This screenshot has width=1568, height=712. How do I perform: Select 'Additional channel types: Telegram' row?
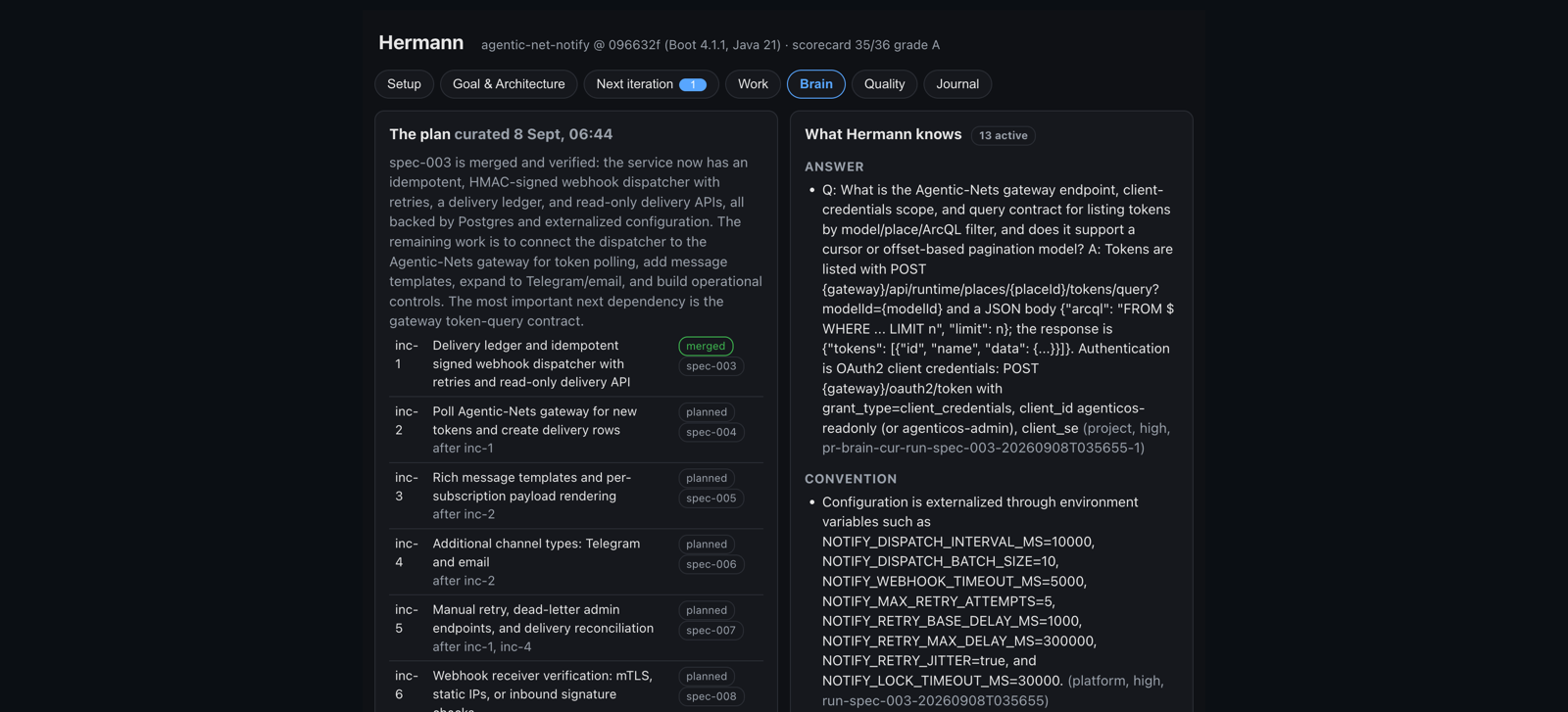(576, 562)
